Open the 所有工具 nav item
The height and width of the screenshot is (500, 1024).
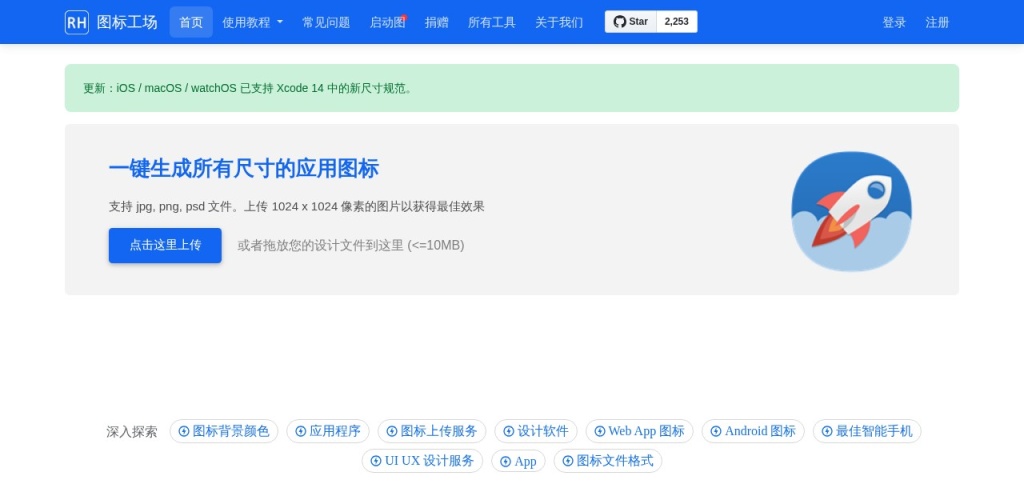tap(492, 22)
